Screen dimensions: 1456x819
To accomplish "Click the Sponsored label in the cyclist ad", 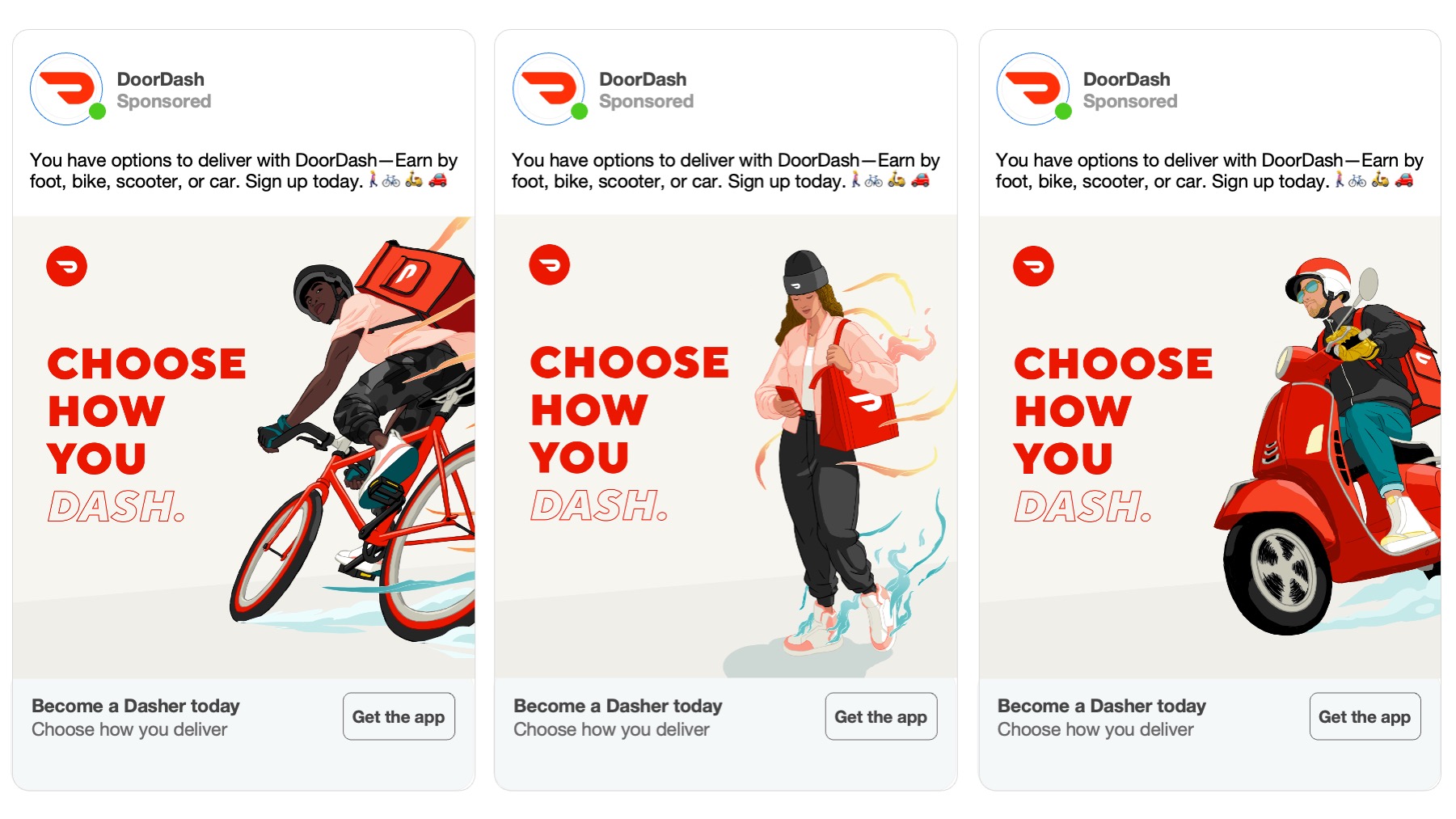I will [x=164, y=101].
